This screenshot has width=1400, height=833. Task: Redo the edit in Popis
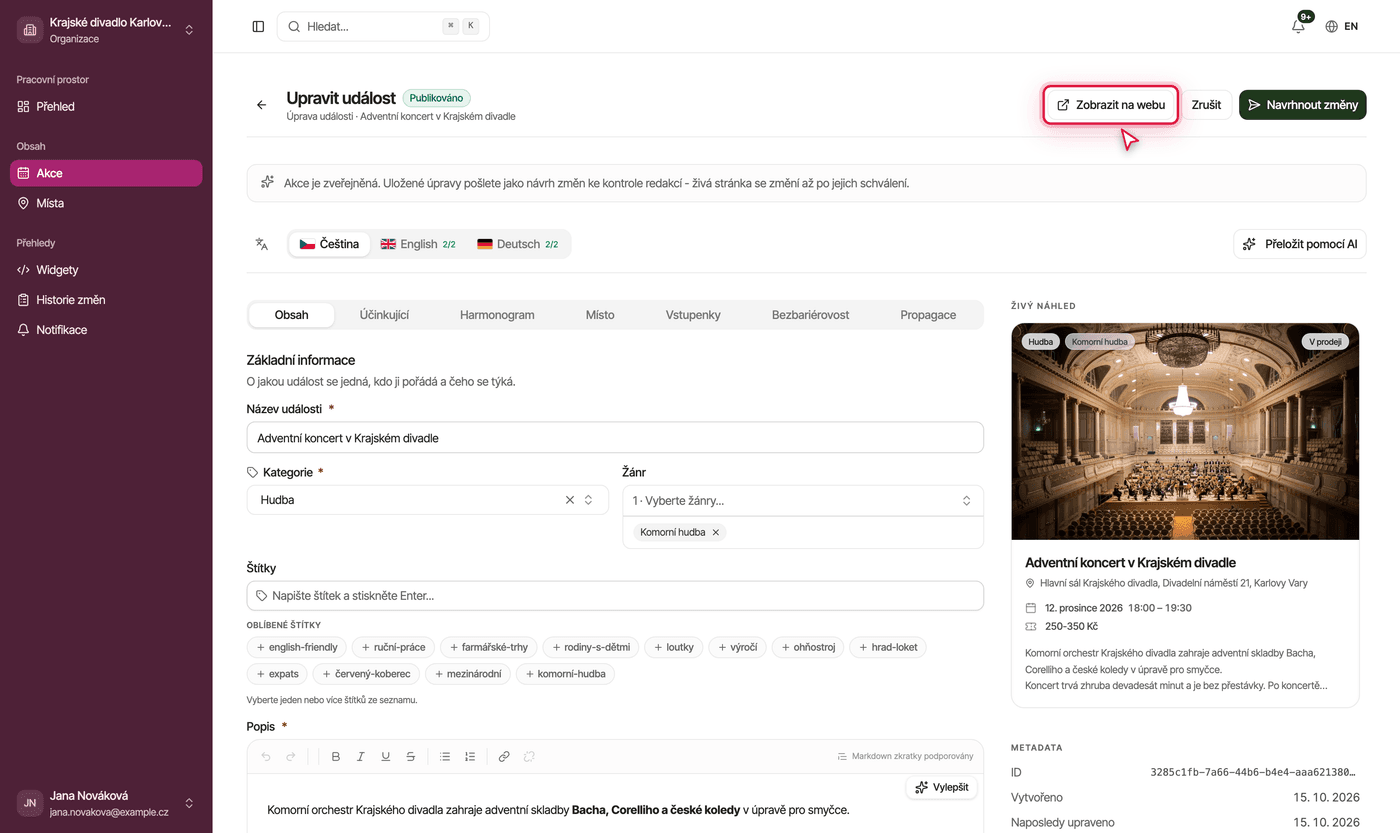pos(291,757)
